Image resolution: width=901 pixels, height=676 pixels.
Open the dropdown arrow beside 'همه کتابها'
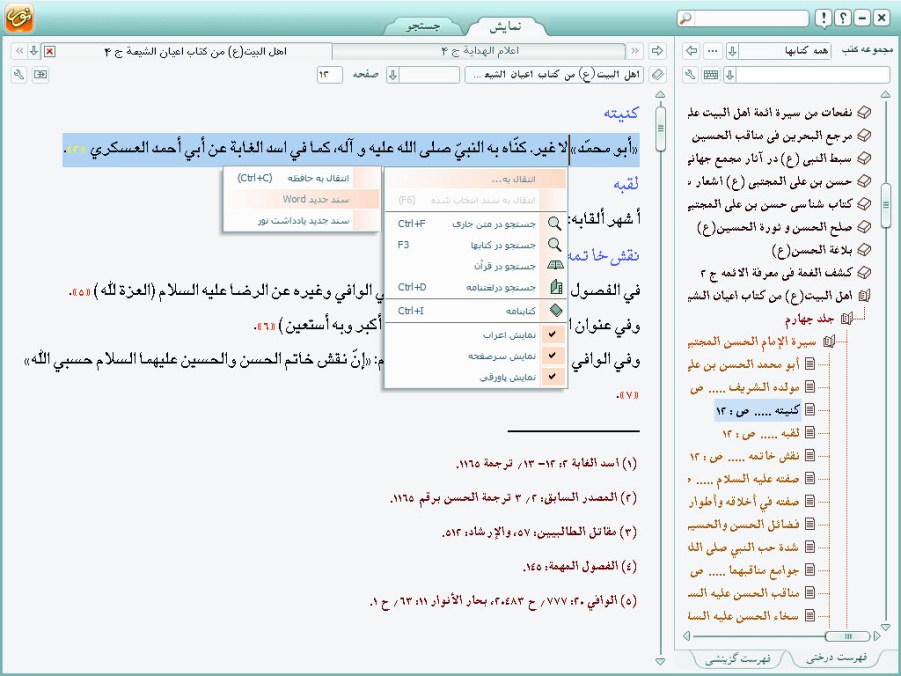[x=732, y=51]
